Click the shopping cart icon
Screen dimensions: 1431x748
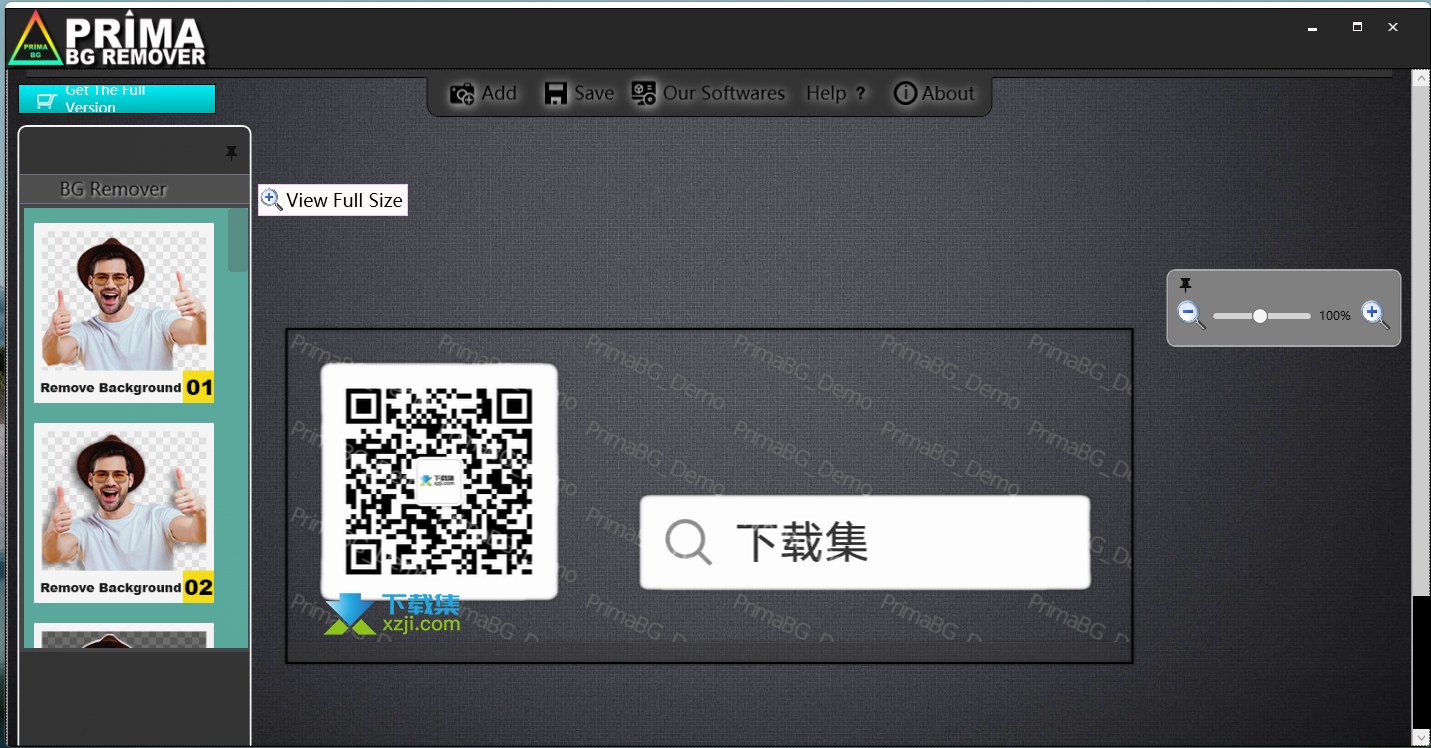46,100
